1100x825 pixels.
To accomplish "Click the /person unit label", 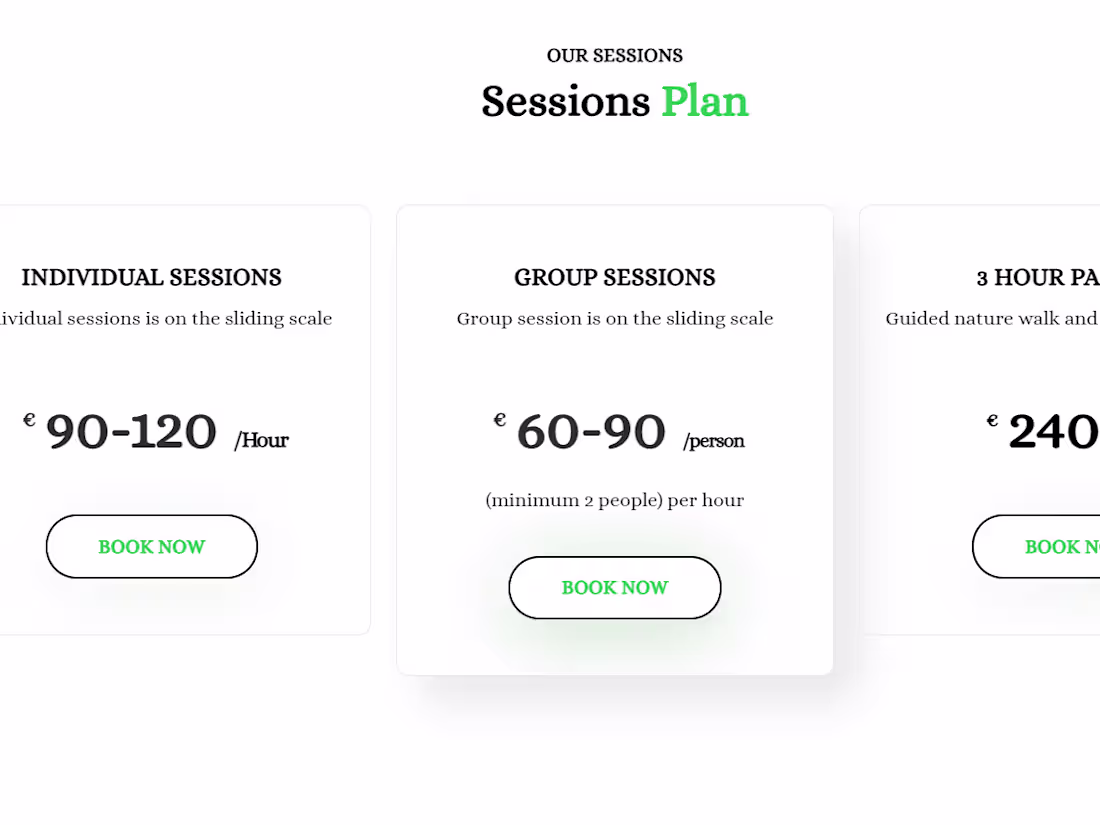I will (714, 441).
